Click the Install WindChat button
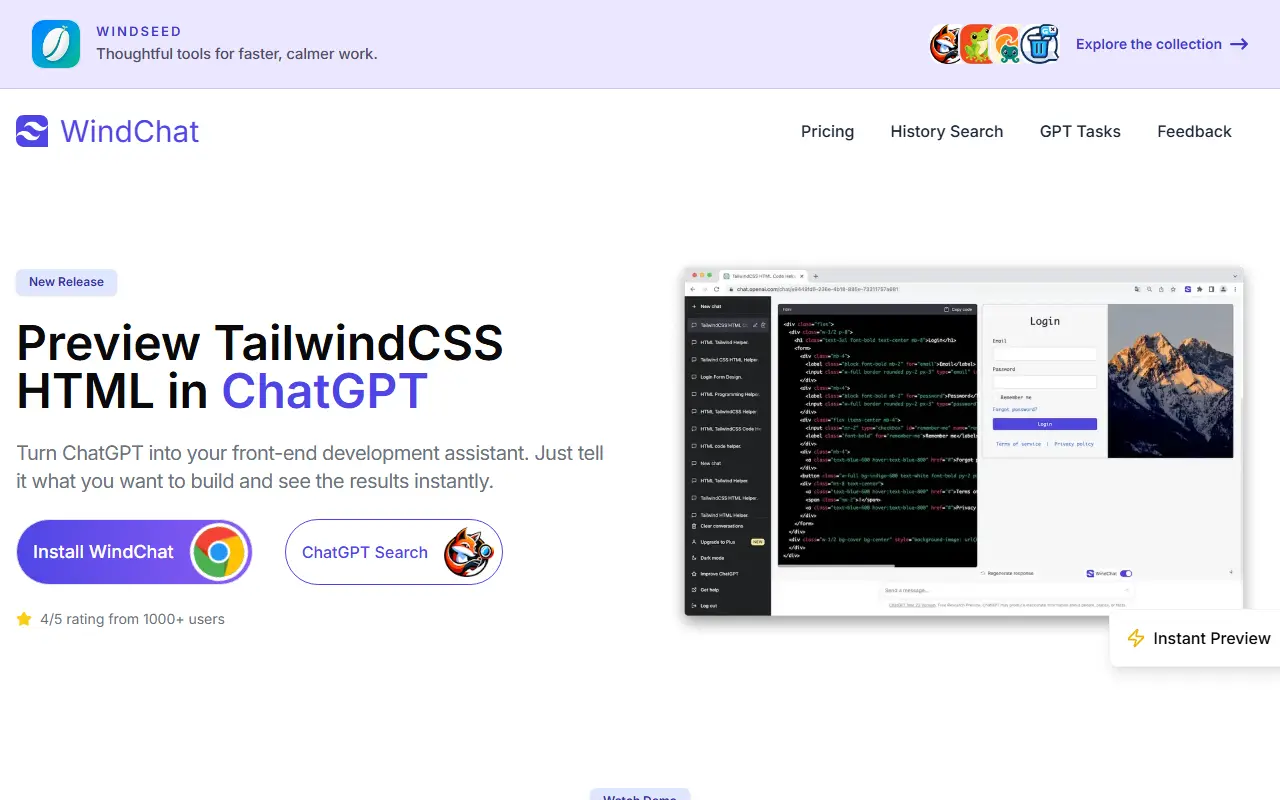This screenshot has height=800, width=1280. [134, 552]
